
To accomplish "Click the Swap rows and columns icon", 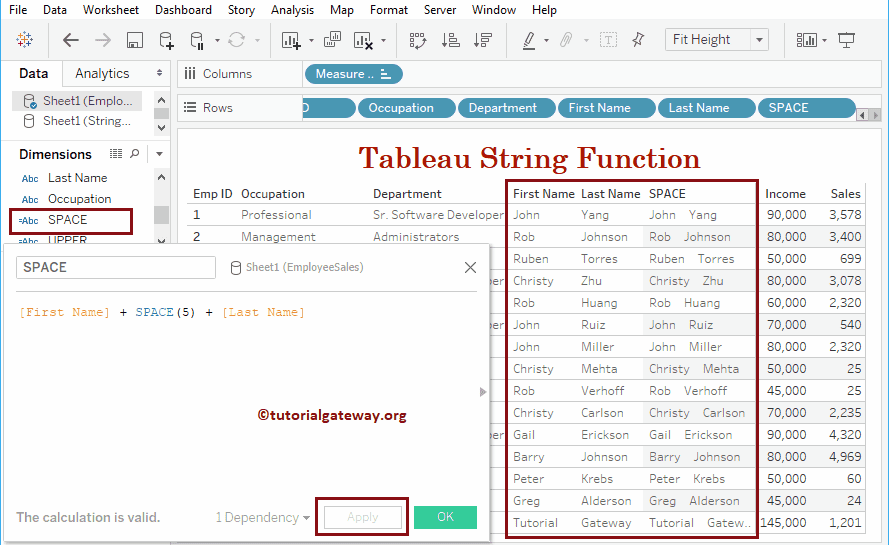I will point(418,40).
